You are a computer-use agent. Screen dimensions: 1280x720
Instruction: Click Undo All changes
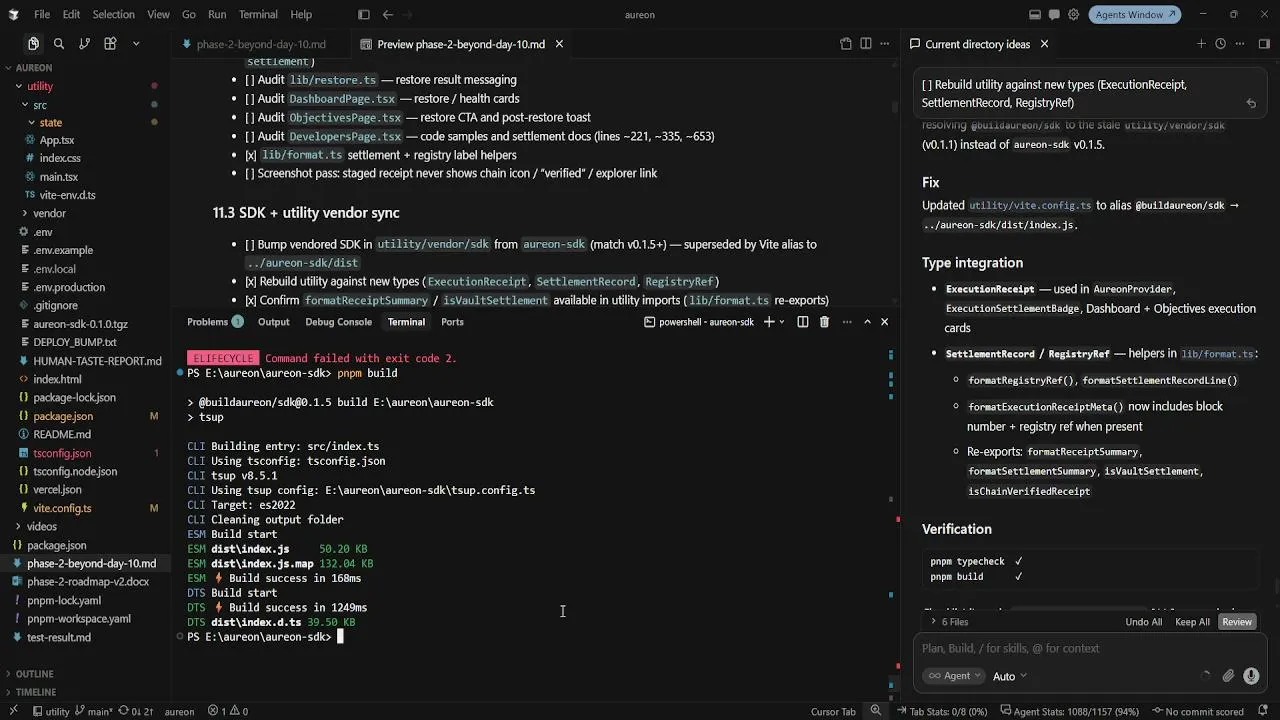tap(1143, 622)
